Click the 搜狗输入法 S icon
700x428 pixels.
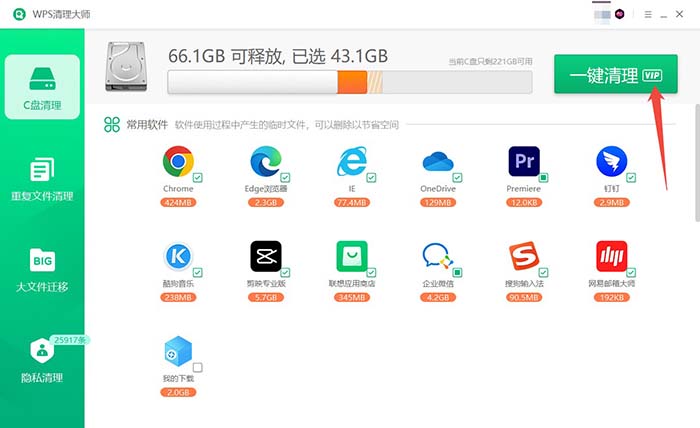coord(524,256)
